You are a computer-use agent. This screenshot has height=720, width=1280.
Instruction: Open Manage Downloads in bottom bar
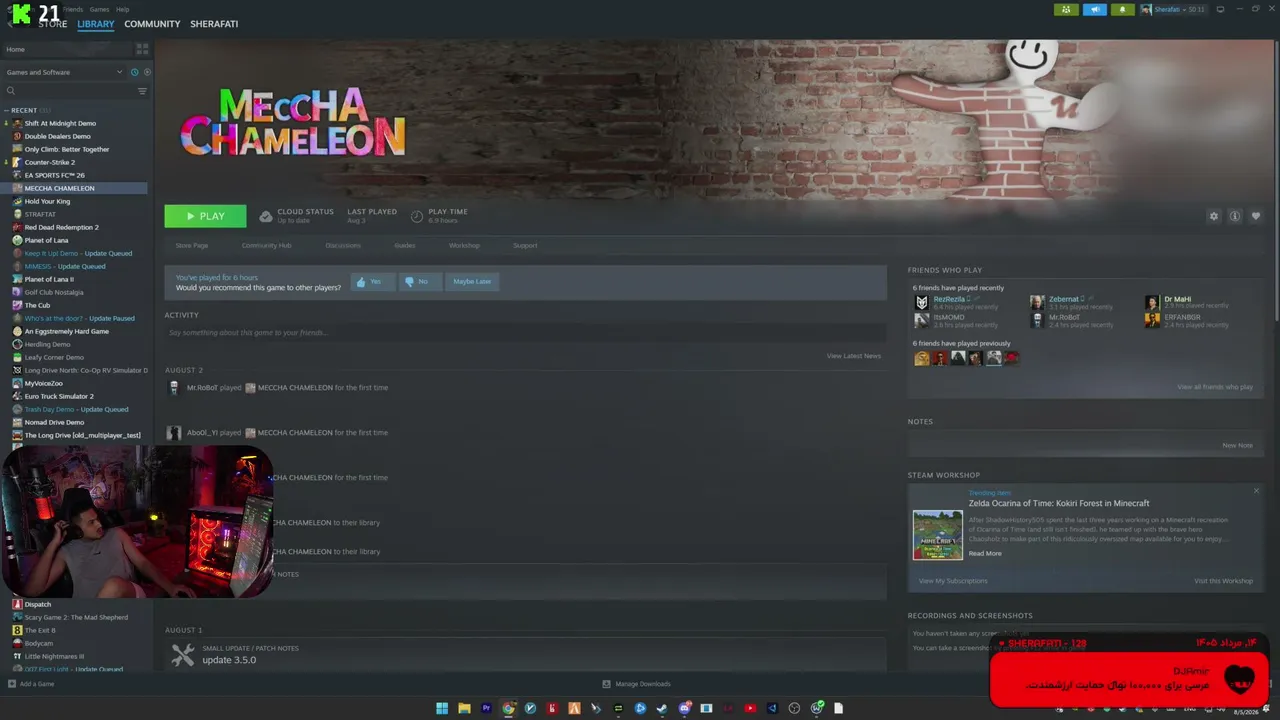pyautogui.click(x=636, y=684)
